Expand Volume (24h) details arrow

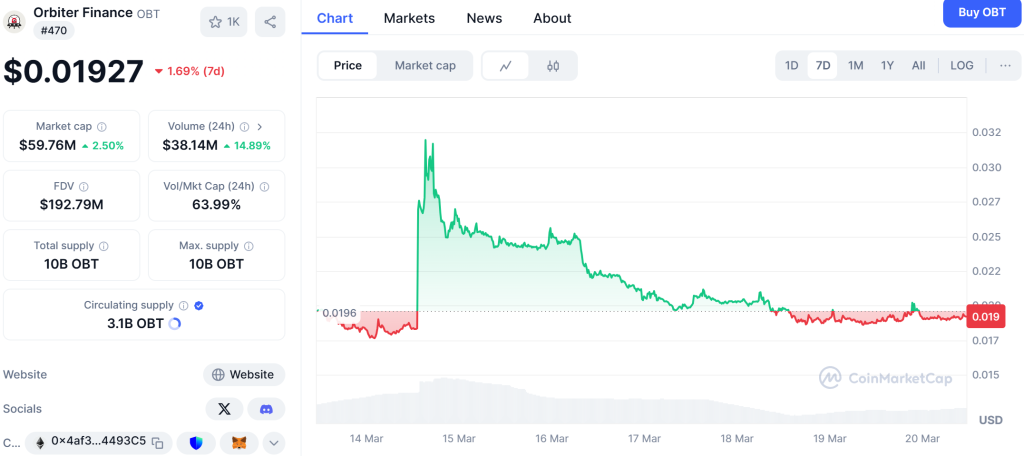[x=260, y=127]
